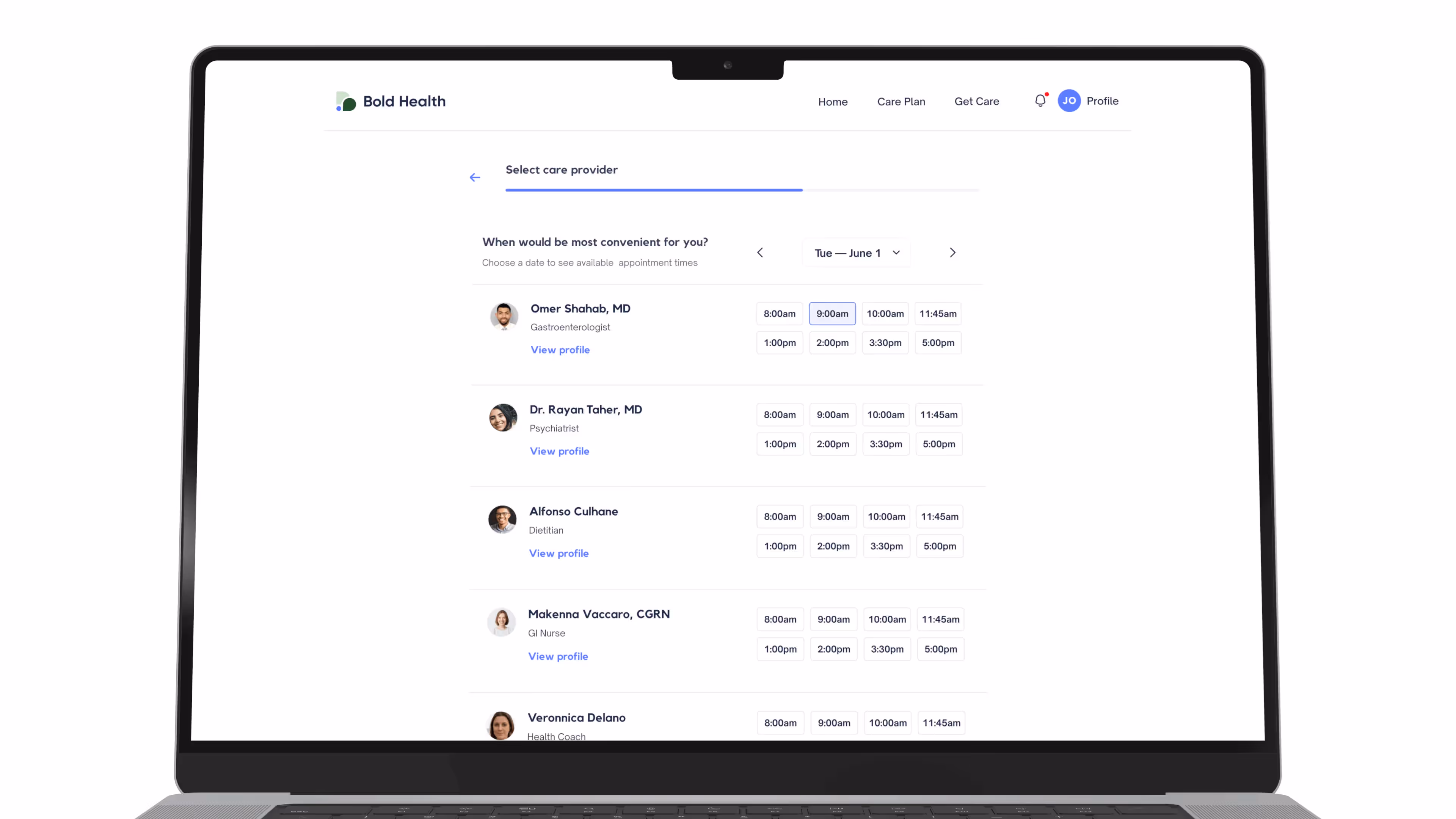Select 11:45am slot for Alfonso Culhane
Viewport: 1456px width, 819px height.
940,516
